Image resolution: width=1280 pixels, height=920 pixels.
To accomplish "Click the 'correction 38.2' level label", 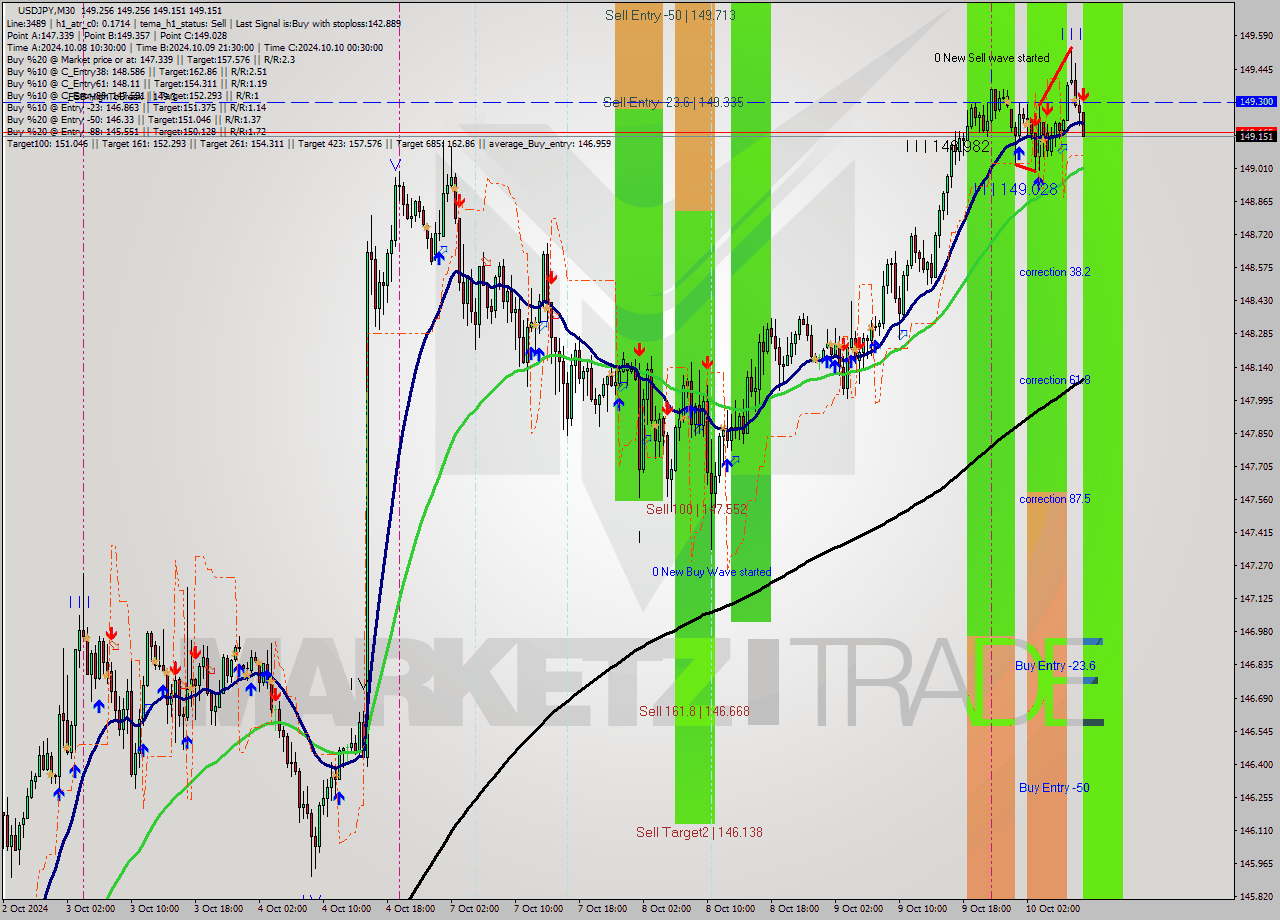I will [x=1054, y=272].
